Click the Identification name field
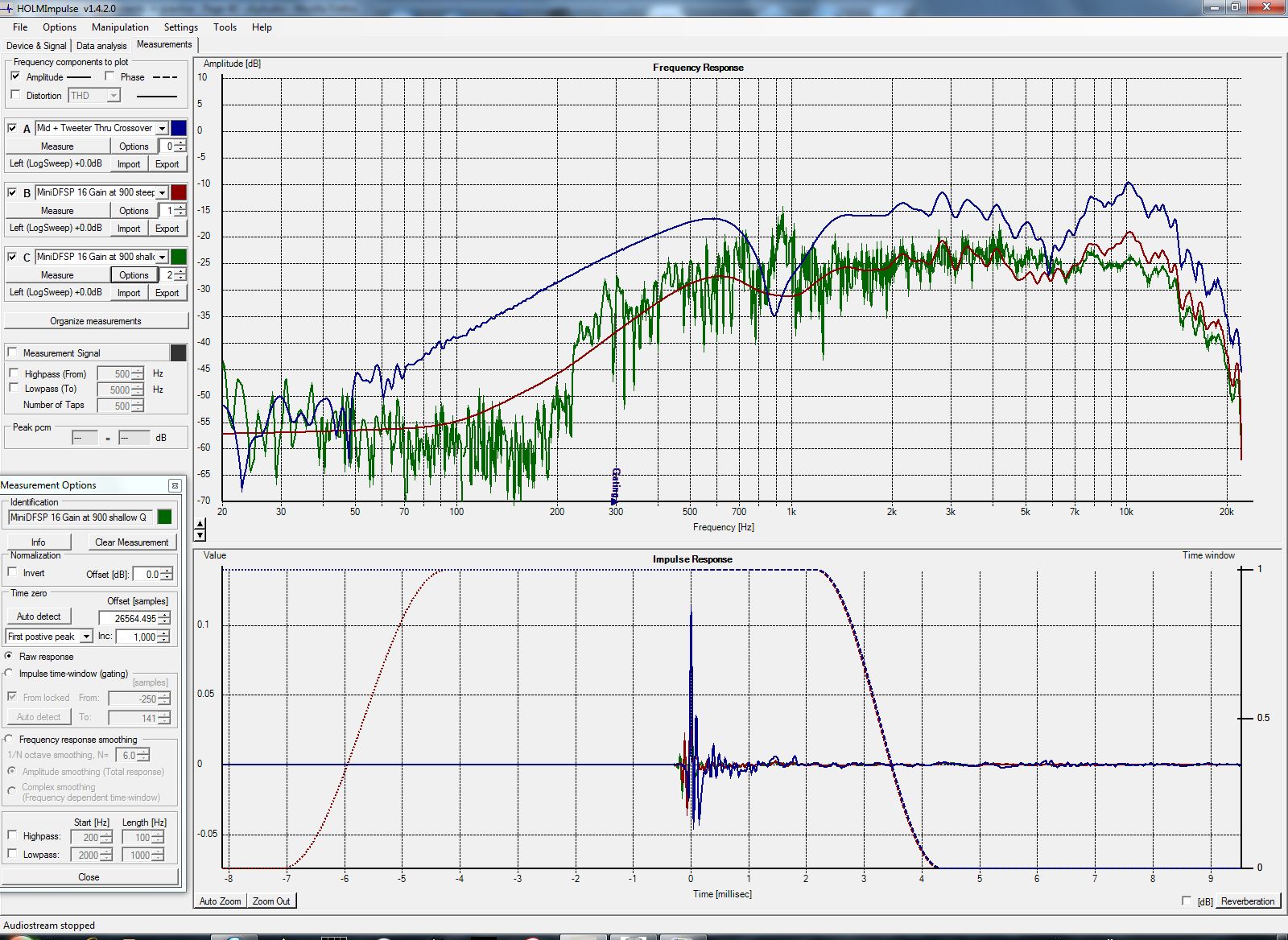This screenshot has height=940, width=1288. coord(79,517)
